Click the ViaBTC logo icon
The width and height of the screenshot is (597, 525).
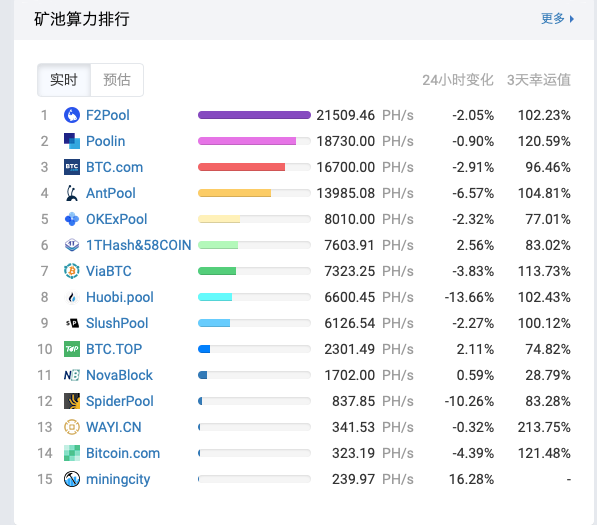(x=72, y=271)
